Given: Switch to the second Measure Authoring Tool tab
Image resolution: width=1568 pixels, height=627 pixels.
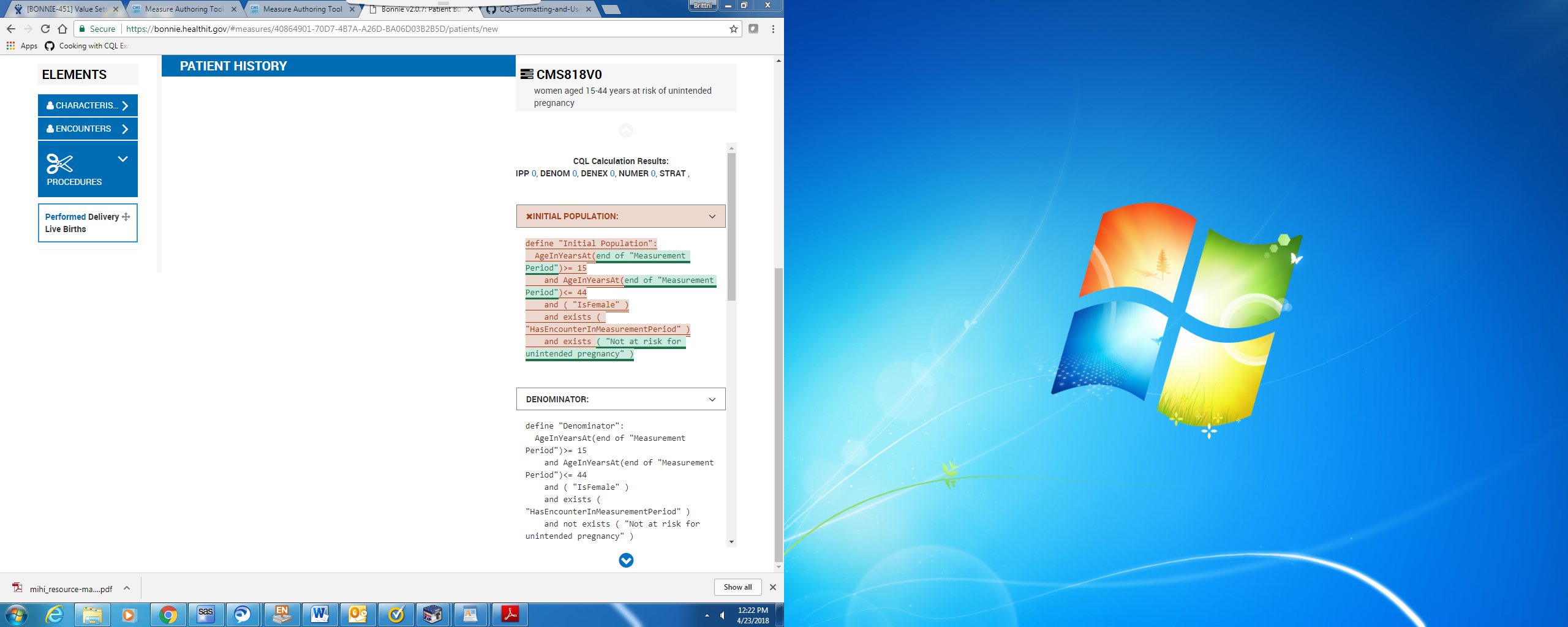Looking at the screenshot, I should click(302, 9).
